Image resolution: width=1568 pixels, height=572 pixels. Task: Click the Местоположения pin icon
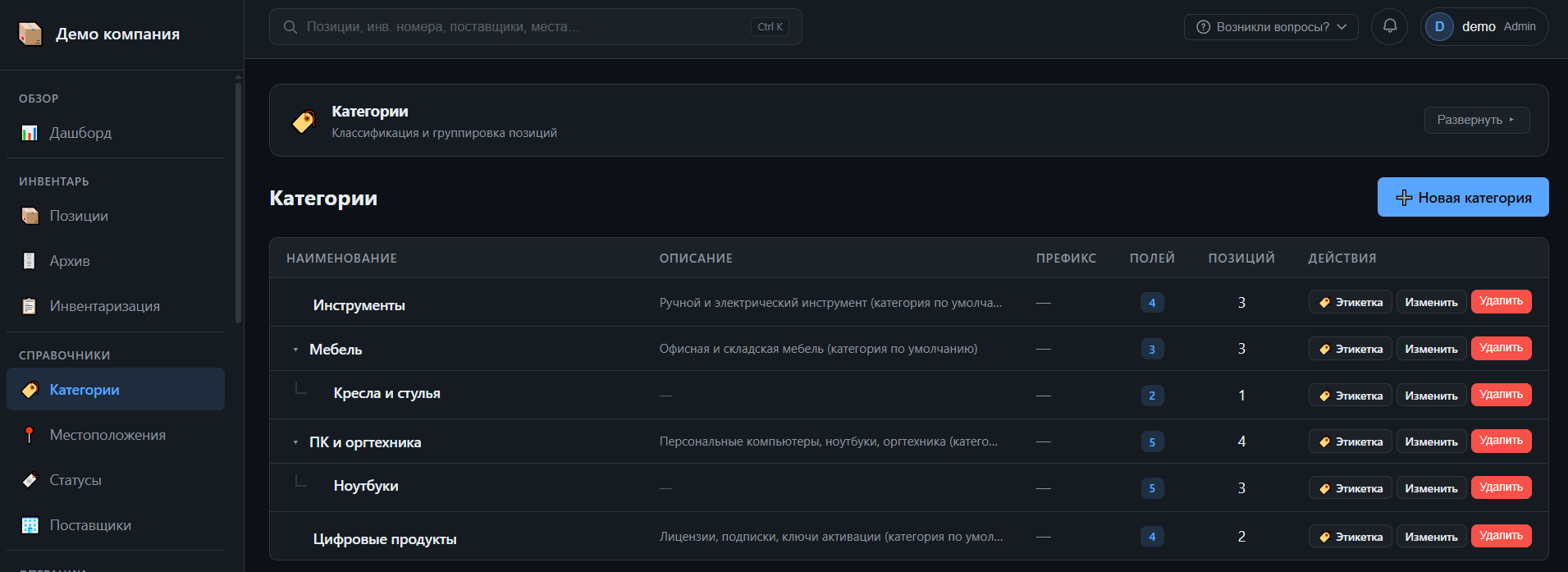point(30,435)
